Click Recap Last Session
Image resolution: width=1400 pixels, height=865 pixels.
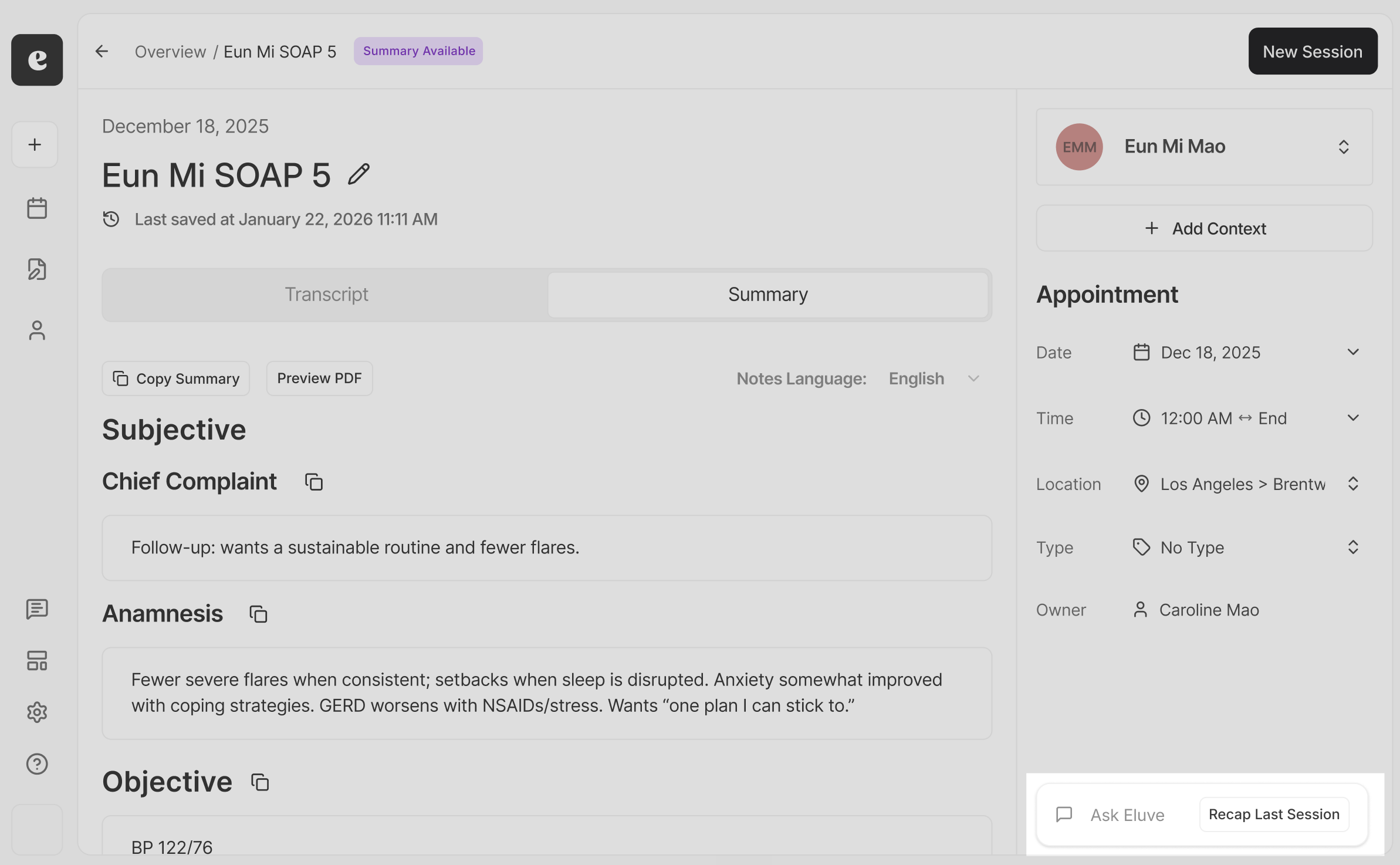coord(1274,815)
